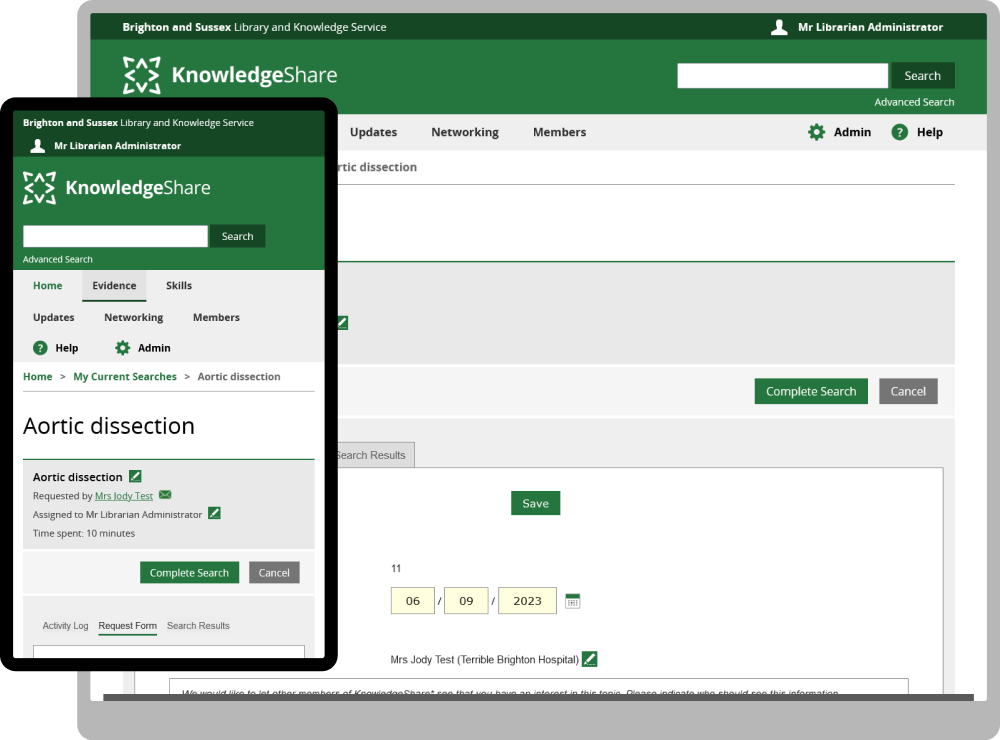
Task: Open mobile Help question mark icon
Action: coord(40,348)
